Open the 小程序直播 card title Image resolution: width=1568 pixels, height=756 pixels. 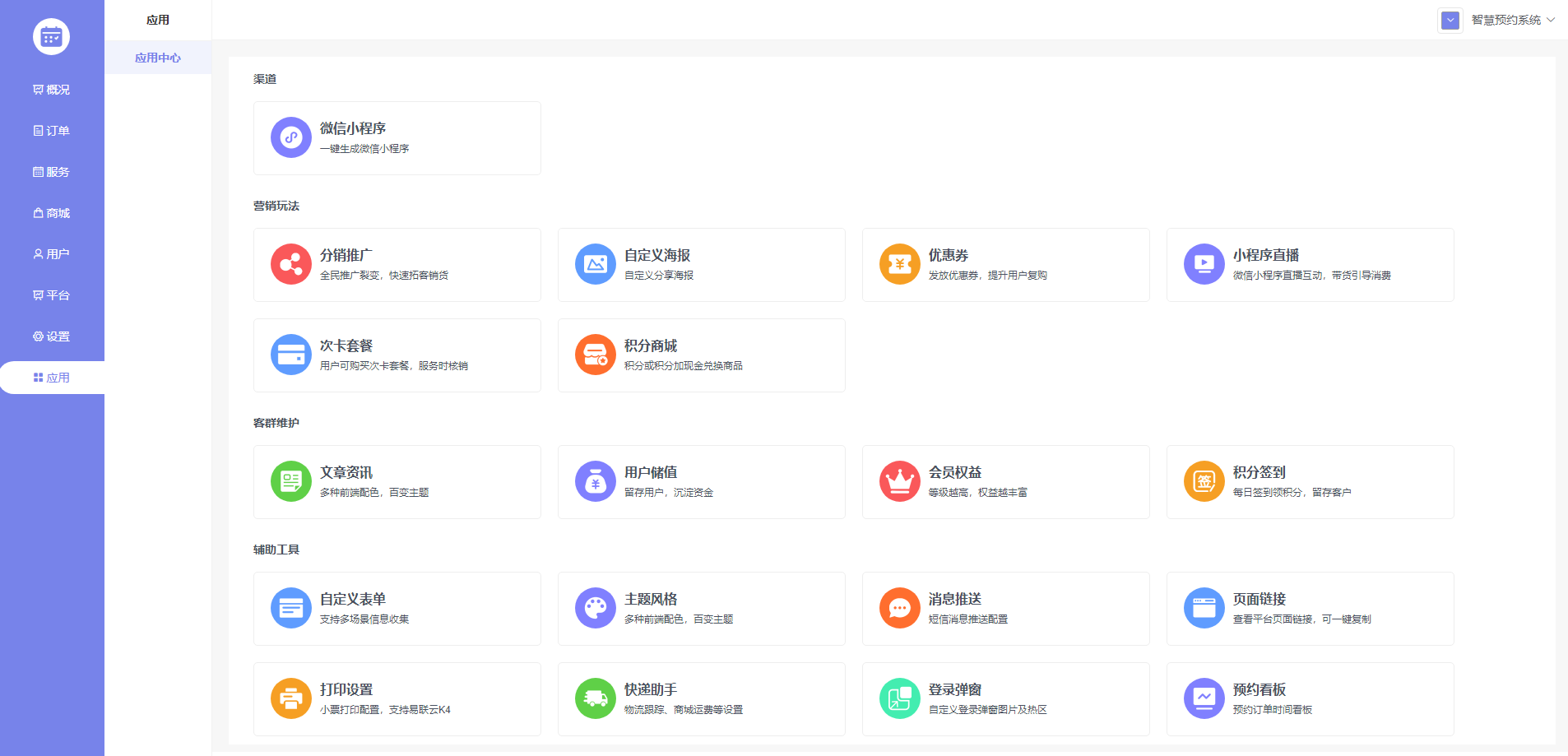pyautogui.click(x=1266, y=255)
